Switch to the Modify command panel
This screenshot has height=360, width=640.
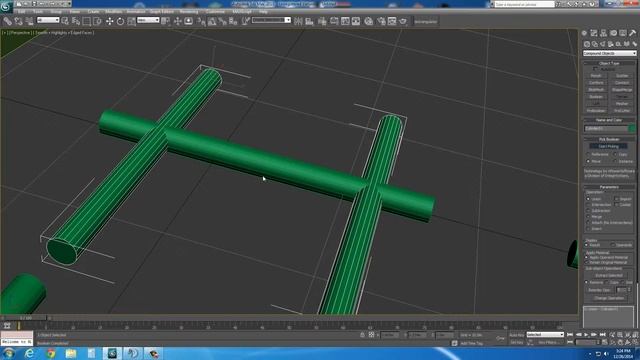tap(594, 33)
